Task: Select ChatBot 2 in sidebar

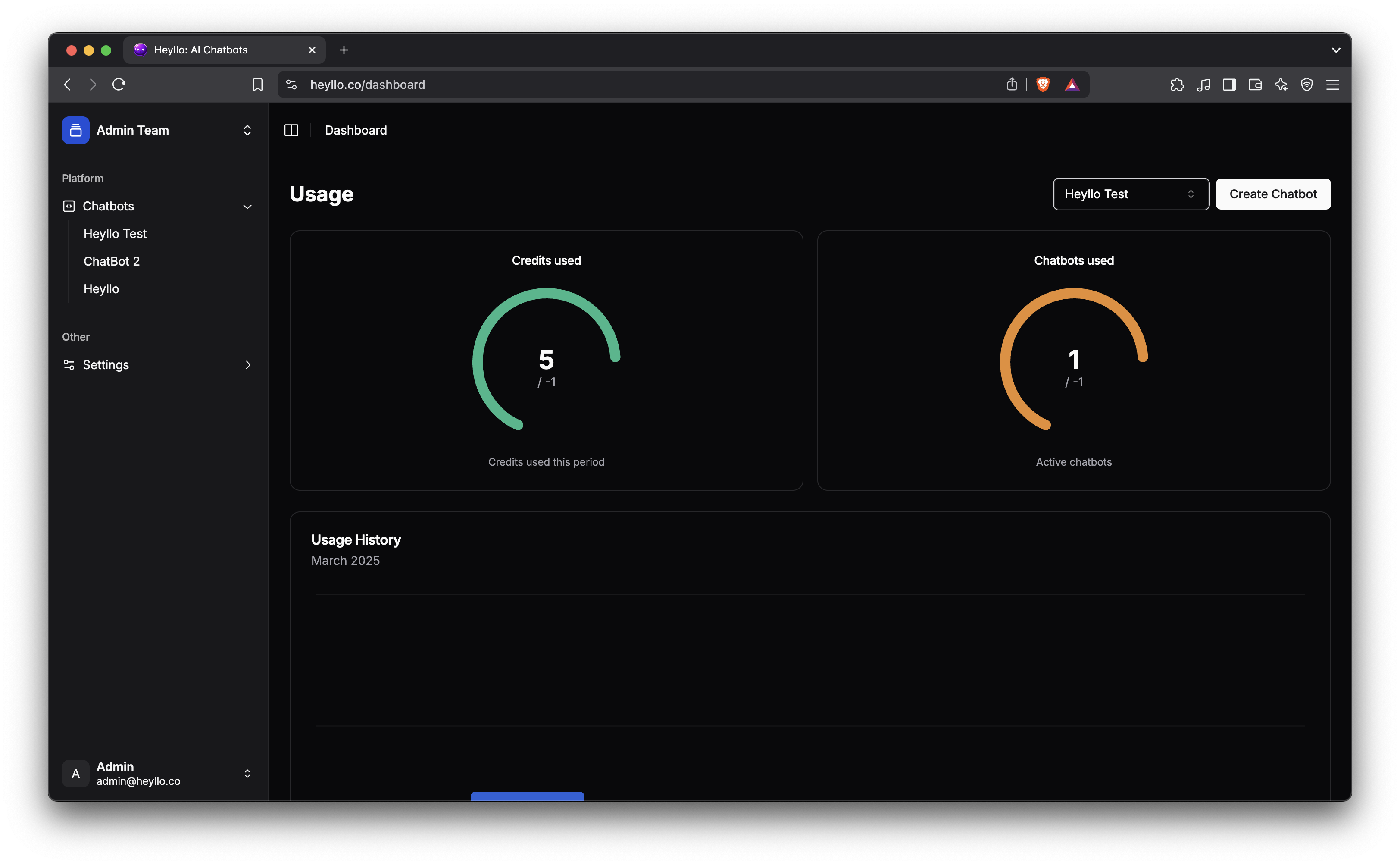Action: (x=112, y=261)
